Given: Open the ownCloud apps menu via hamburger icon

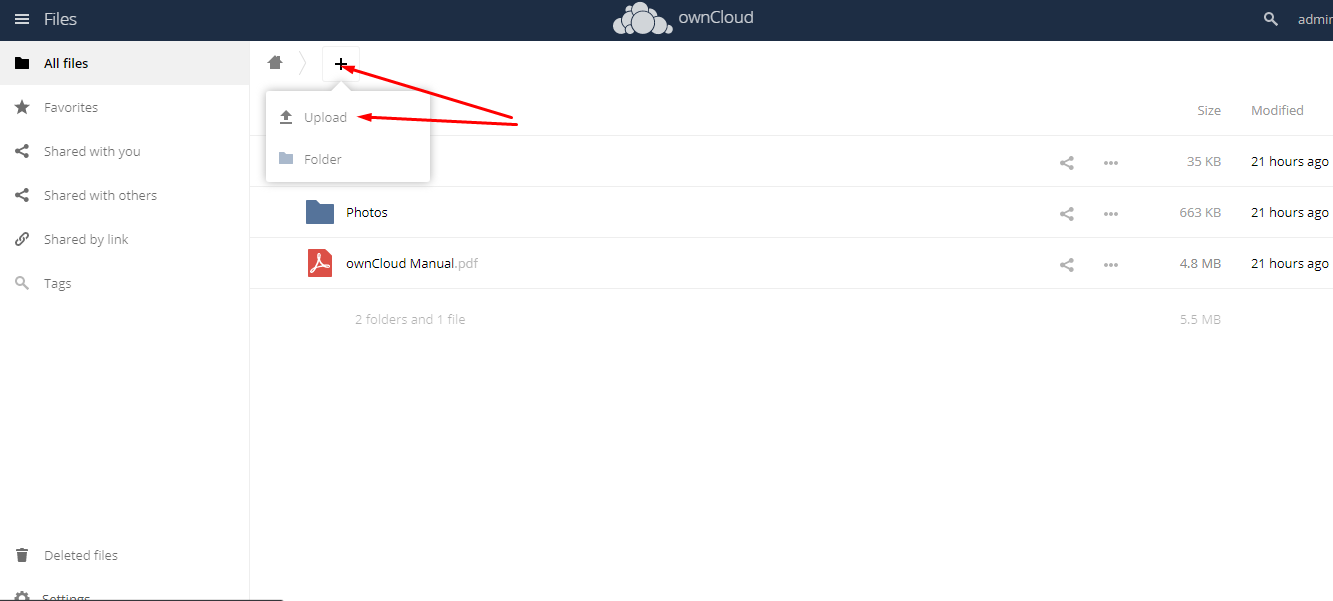Looking at the screenshot, I should (22, 18).
